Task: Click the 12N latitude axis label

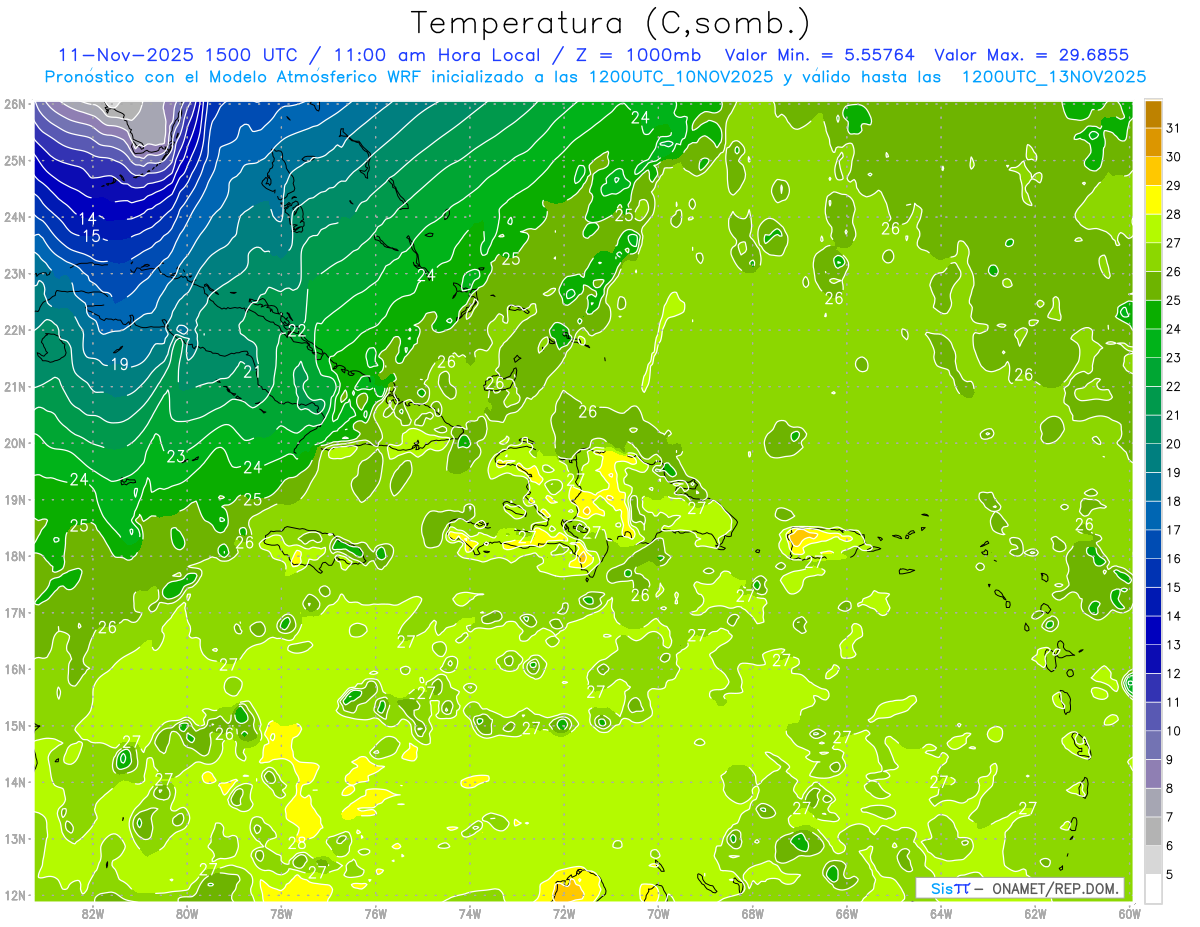Action: (x=15, y=895)
